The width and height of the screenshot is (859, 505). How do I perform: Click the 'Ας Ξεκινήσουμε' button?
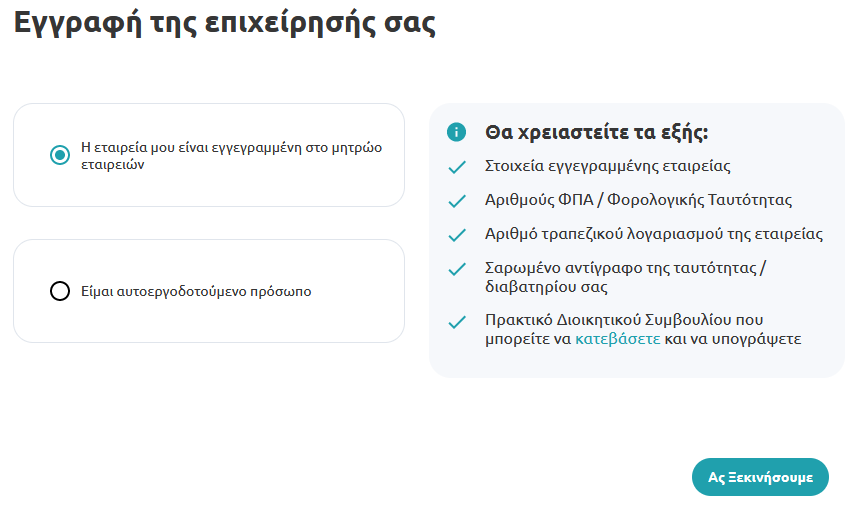[760, 477]
